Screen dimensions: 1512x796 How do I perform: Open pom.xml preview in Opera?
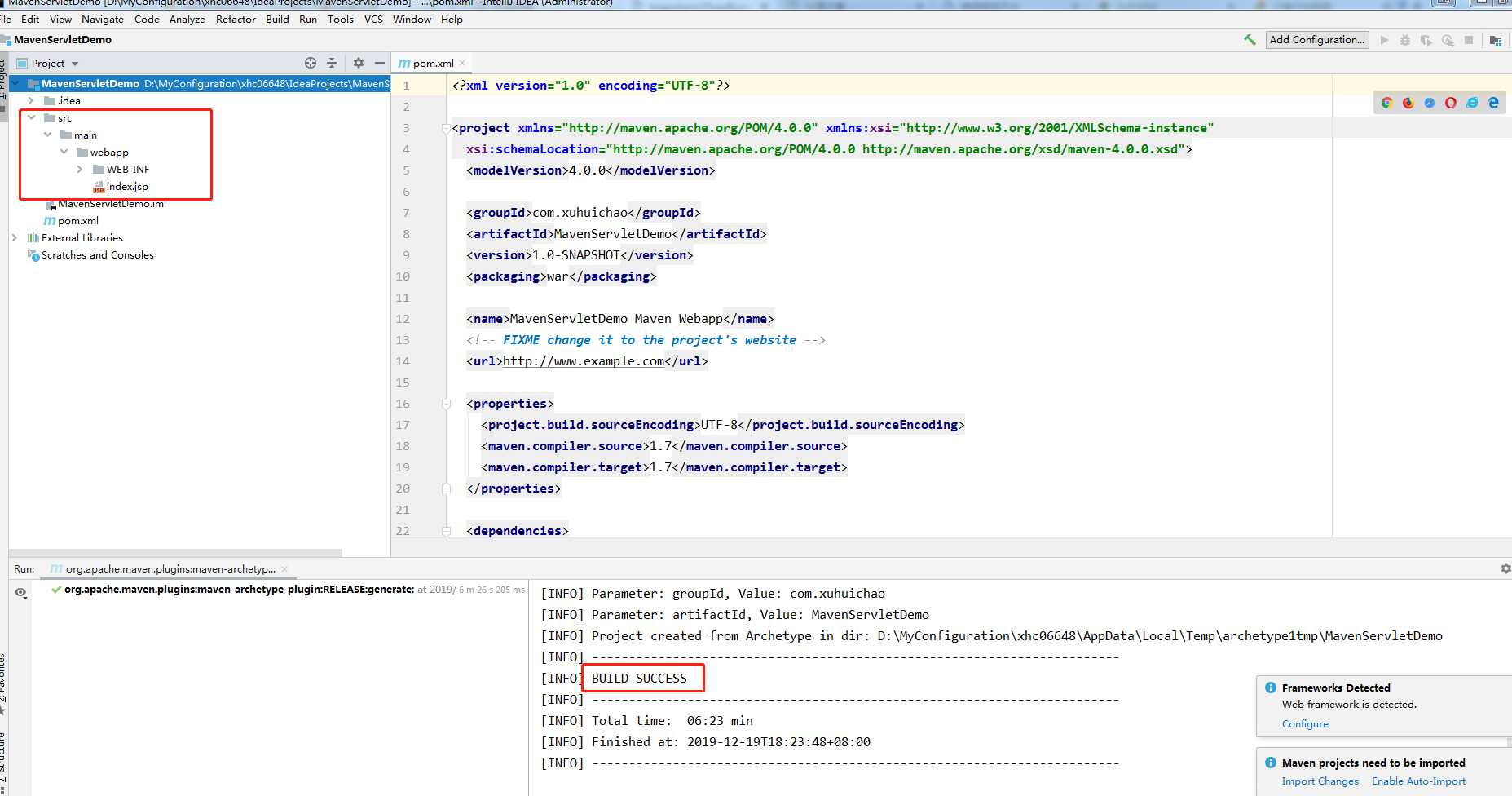(1451, 103)
